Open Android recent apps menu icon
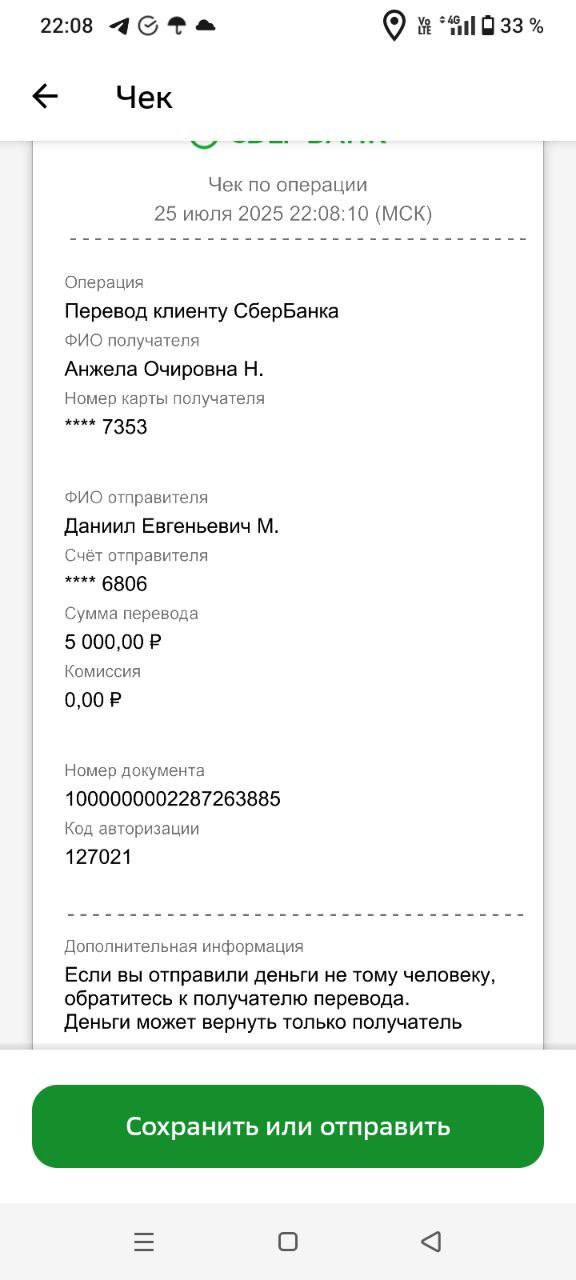The height and width of the screenshot is (1280, 576). [x=144, y=1242]
